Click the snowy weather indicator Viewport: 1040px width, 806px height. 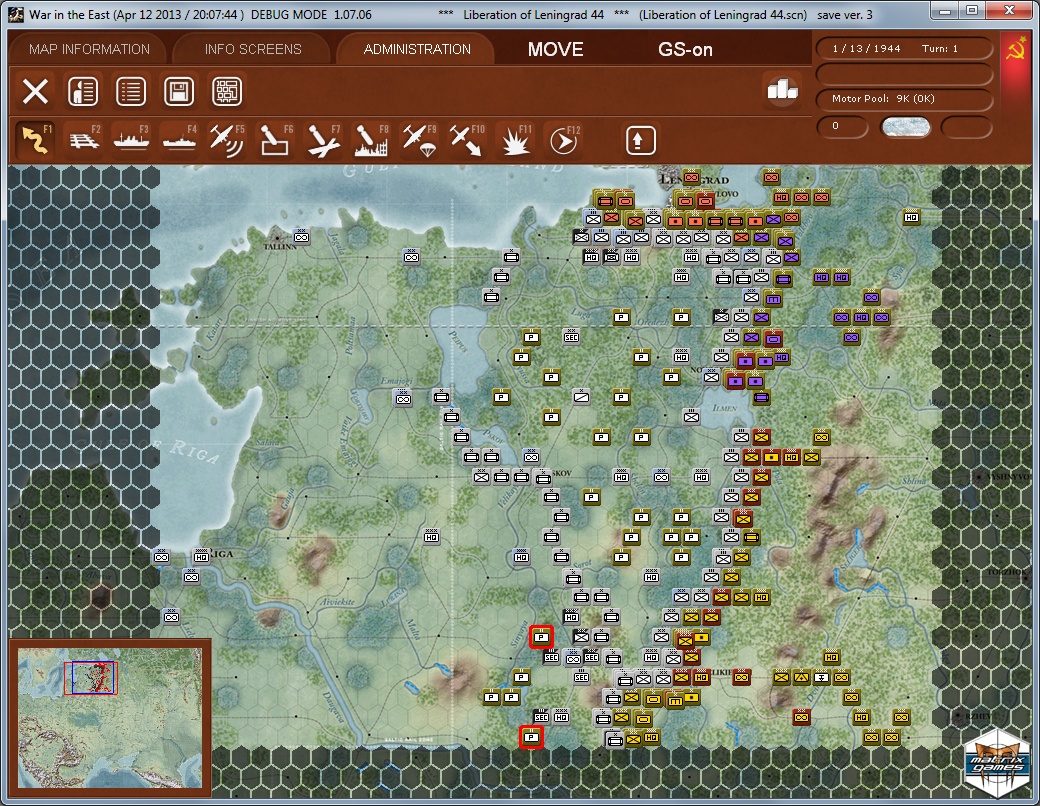click(x=905, y=127)
